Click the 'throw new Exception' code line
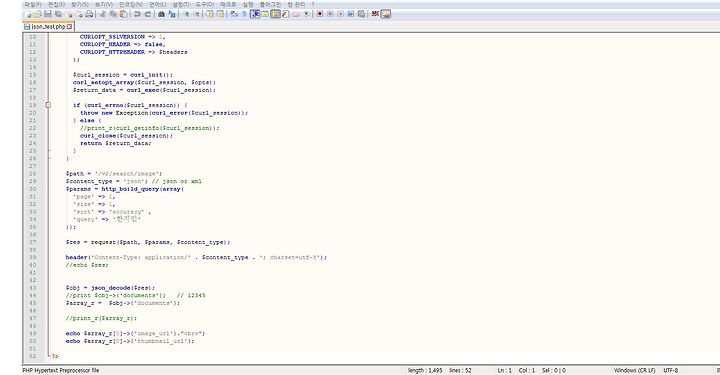Screen dimensions: 720x375 tap(164, 113)
